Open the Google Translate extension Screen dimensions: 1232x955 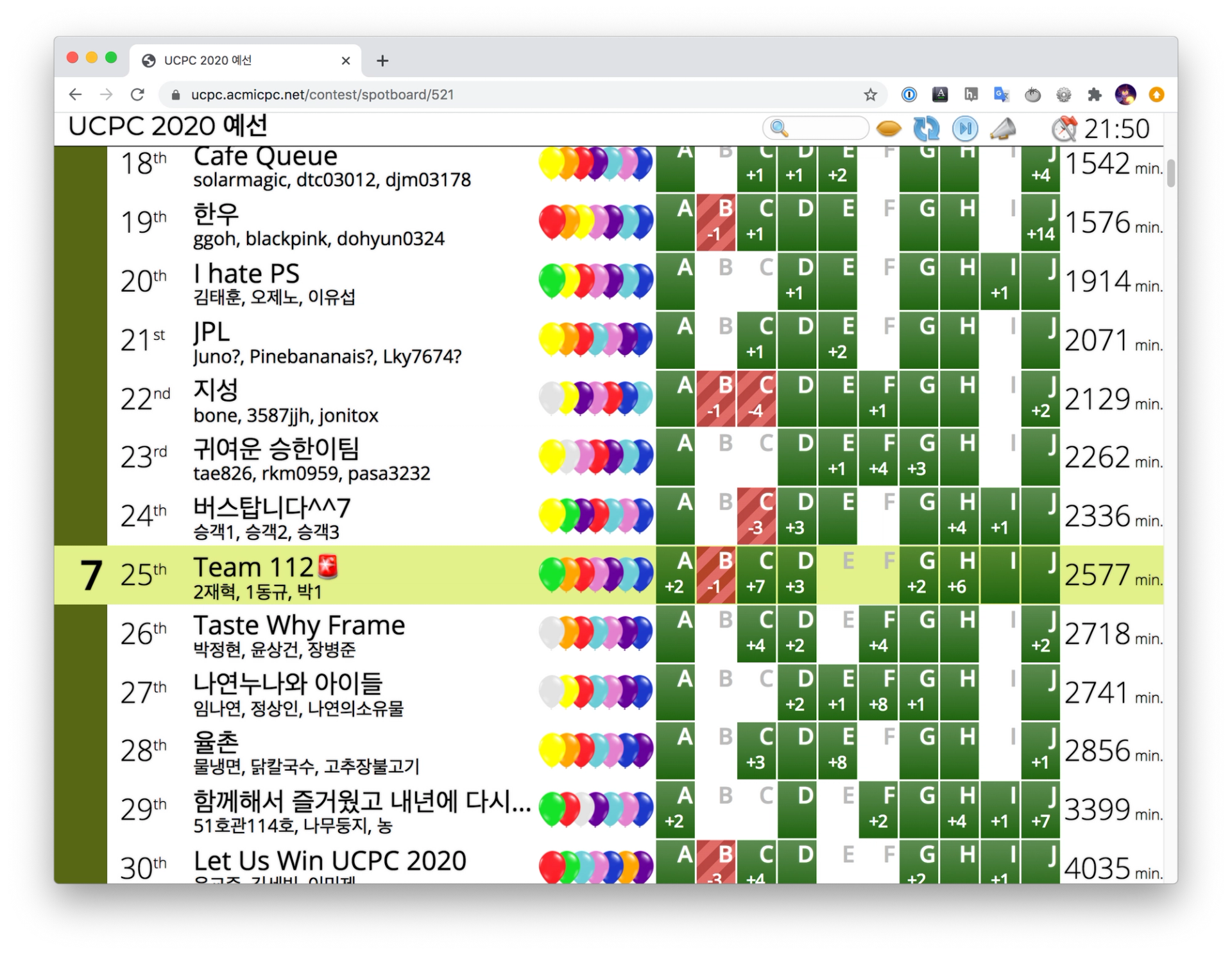[x=1001, y=95]
